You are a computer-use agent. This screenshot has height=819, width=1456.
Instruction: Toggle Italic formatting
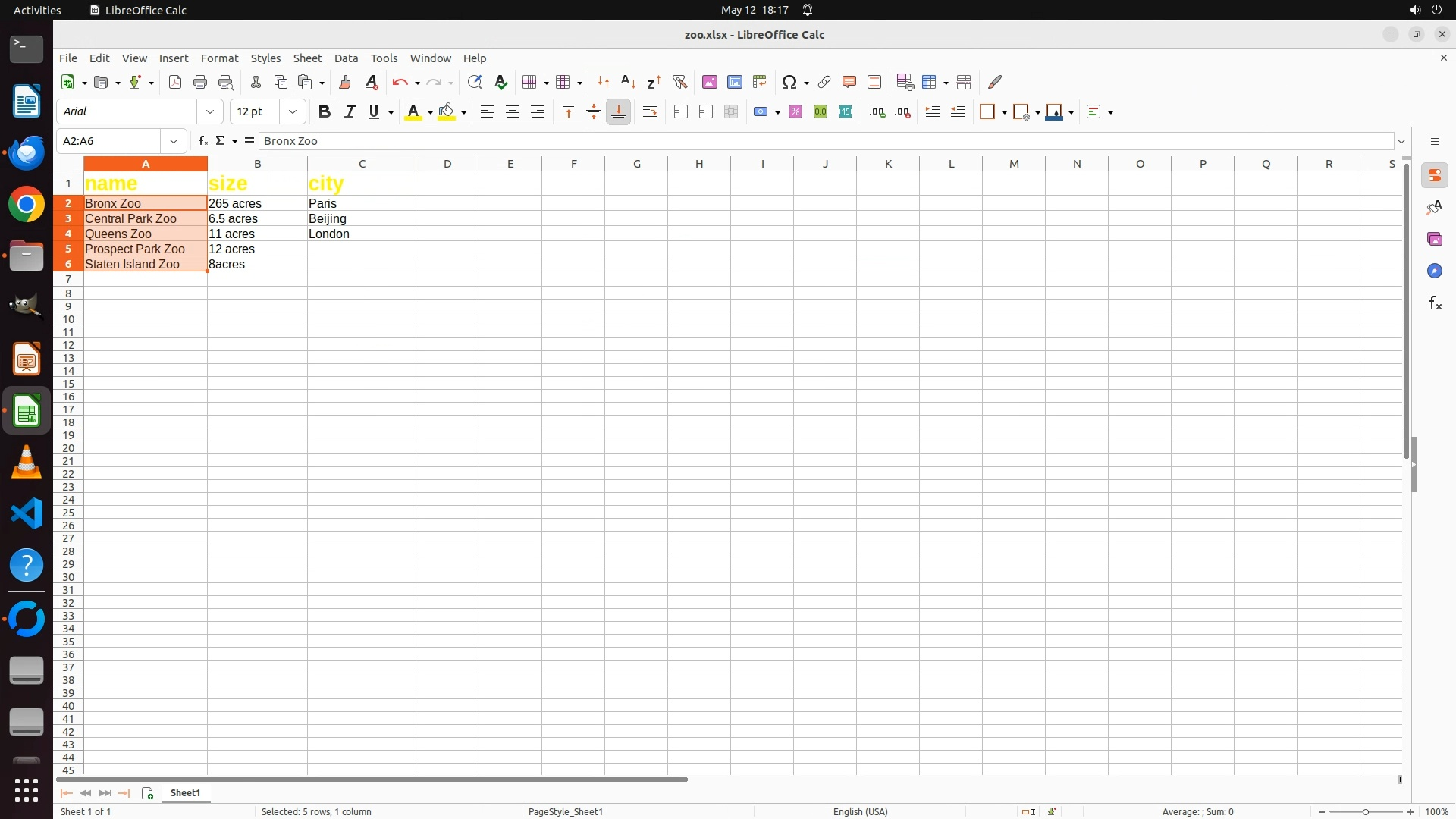350,112
